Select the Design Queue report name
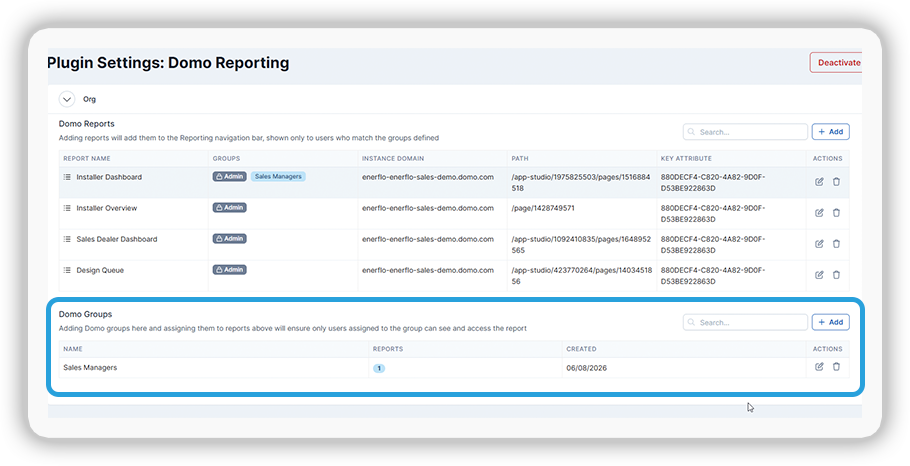The width and height of the screenshot is (910, 466). pos(100,270)
